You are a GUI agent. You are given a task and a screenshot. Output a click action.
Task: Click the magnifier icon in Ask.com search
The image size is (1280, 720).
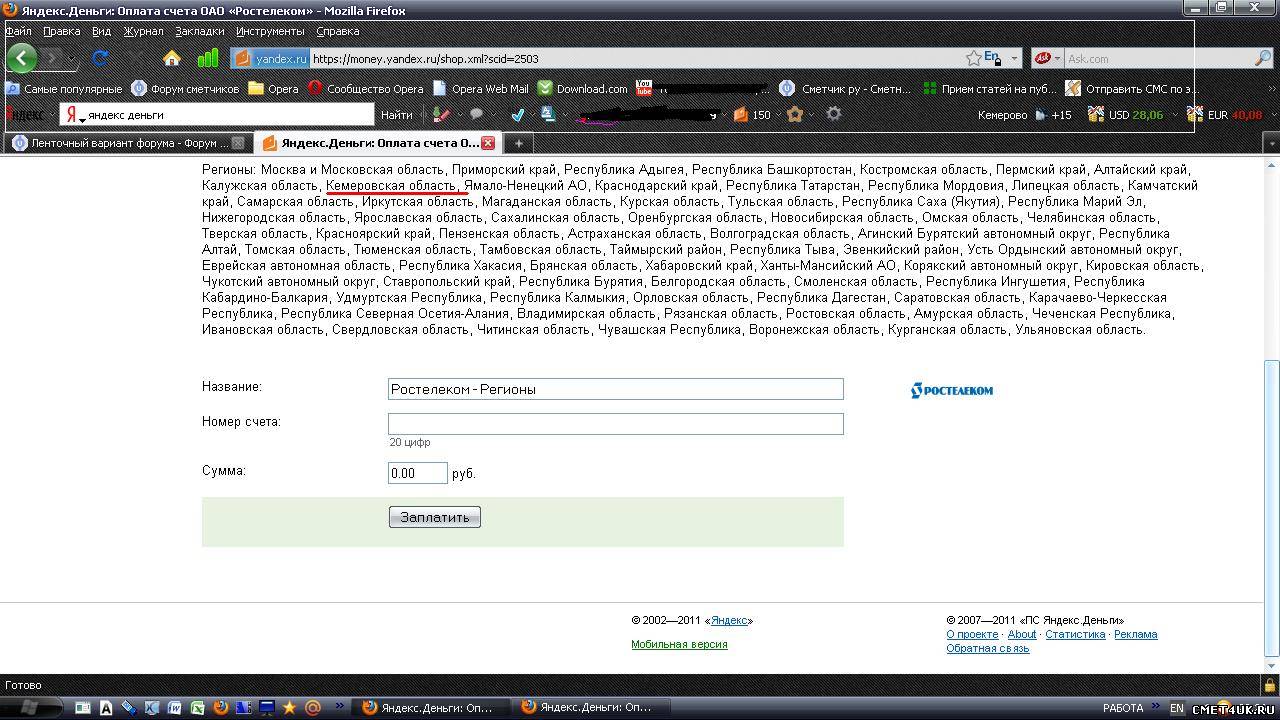1262,59
